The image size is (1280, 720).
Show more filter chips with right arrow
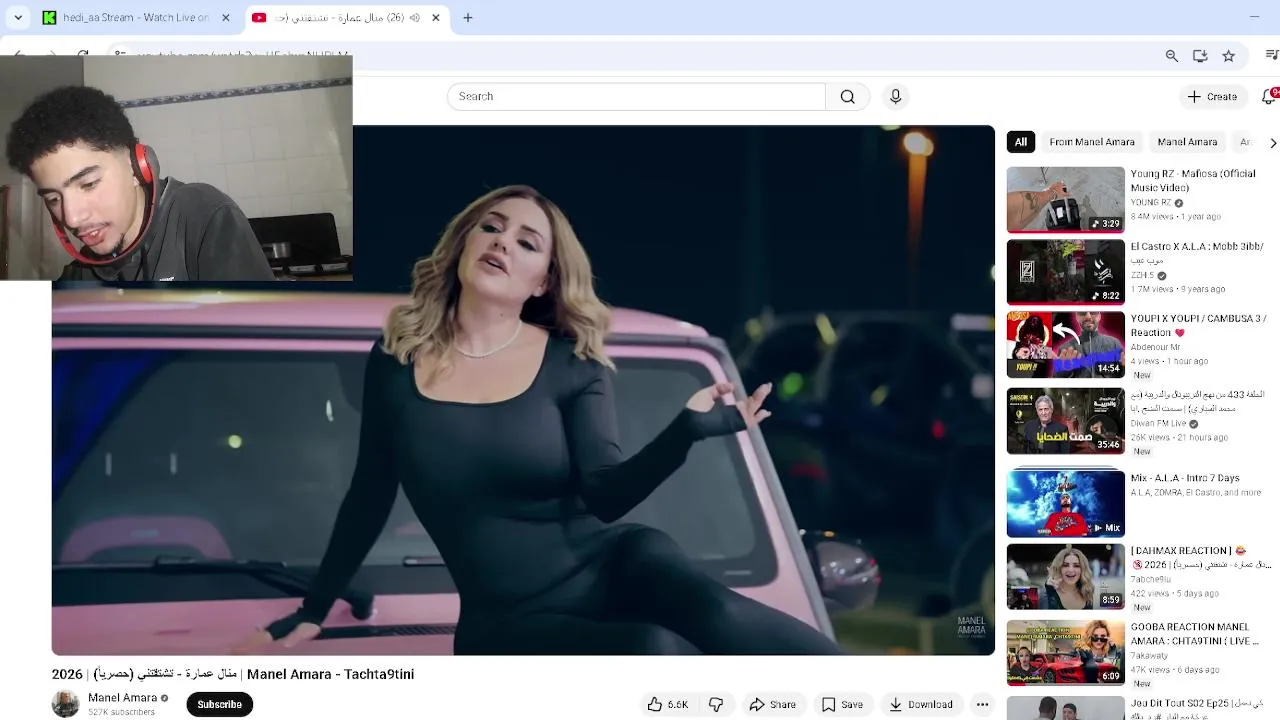(x=1272, y=143)
